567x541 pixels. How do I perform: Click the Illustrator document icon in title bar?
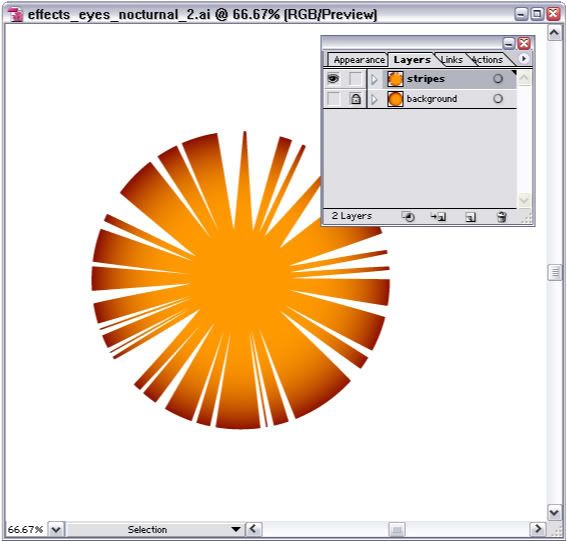[x=16, y=14]
